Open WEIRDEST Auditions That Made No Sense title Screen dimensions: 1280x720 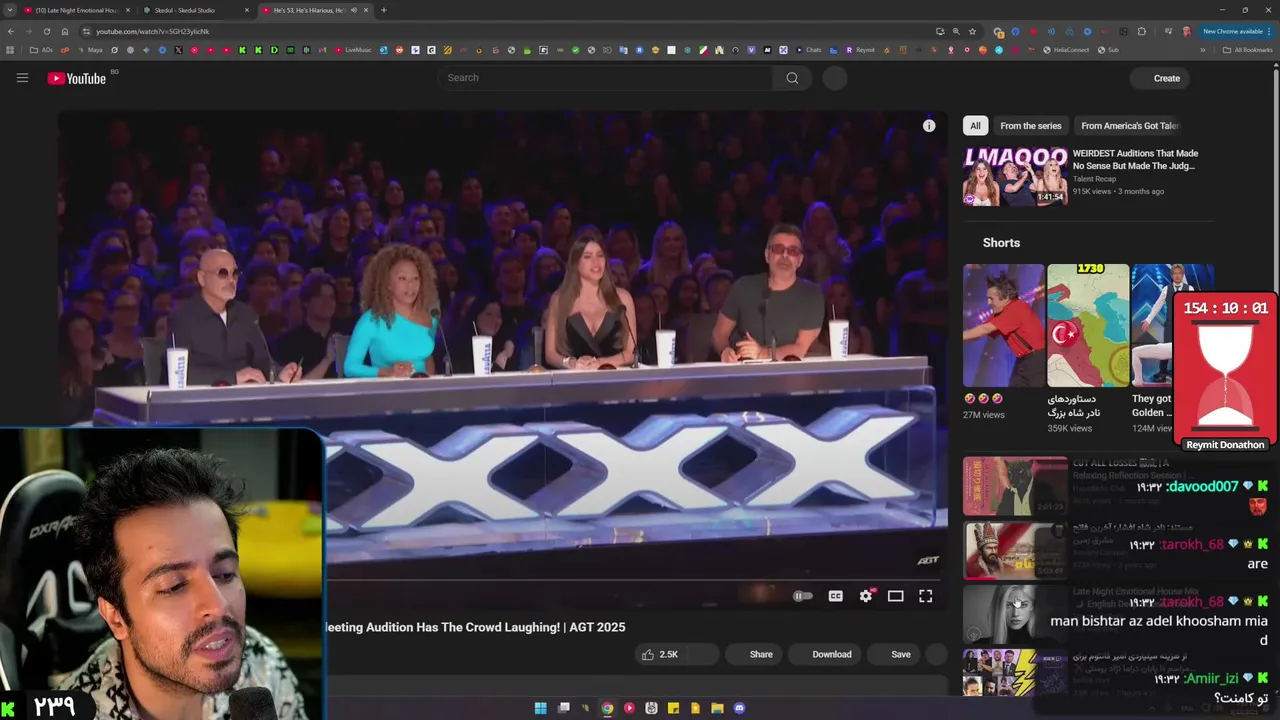click(1135, 159)
